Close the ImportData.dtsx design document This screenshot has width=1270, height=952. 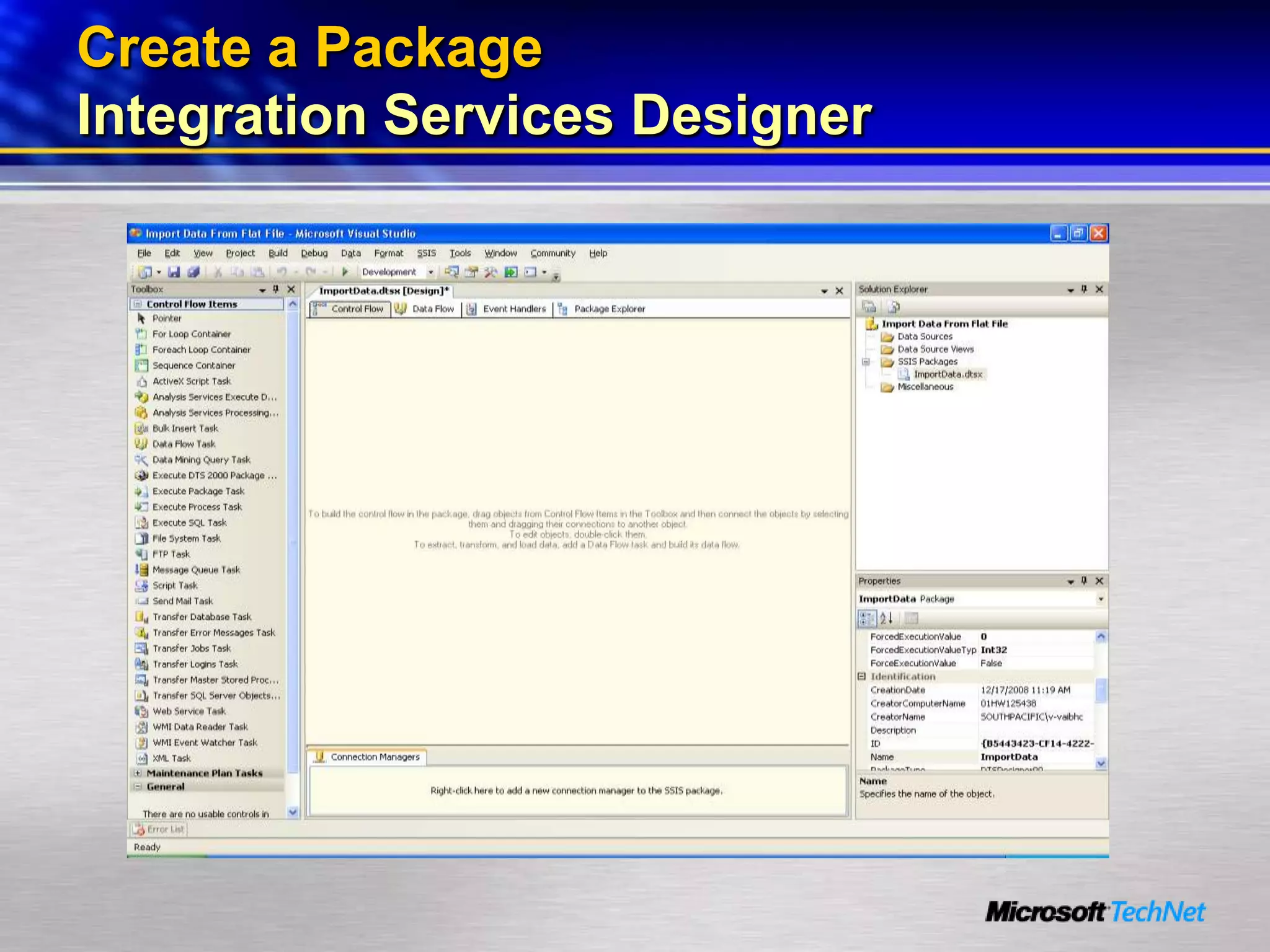pos(839,291)
